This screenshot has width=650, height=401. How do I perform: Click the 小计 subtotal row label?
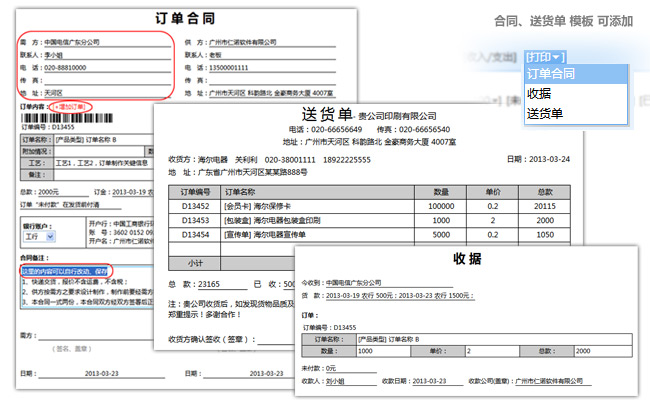click(x=195, y=263)
